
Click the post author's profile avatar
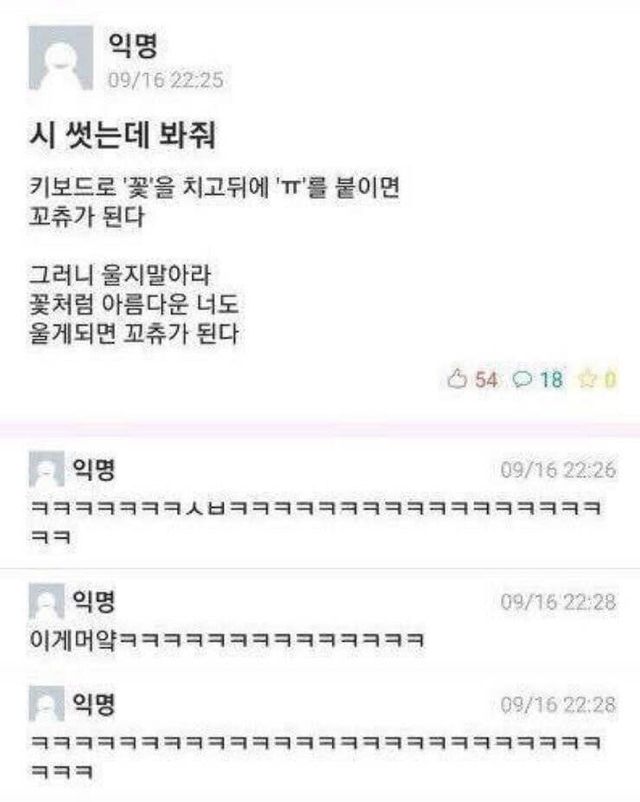(x=61, y=58)
